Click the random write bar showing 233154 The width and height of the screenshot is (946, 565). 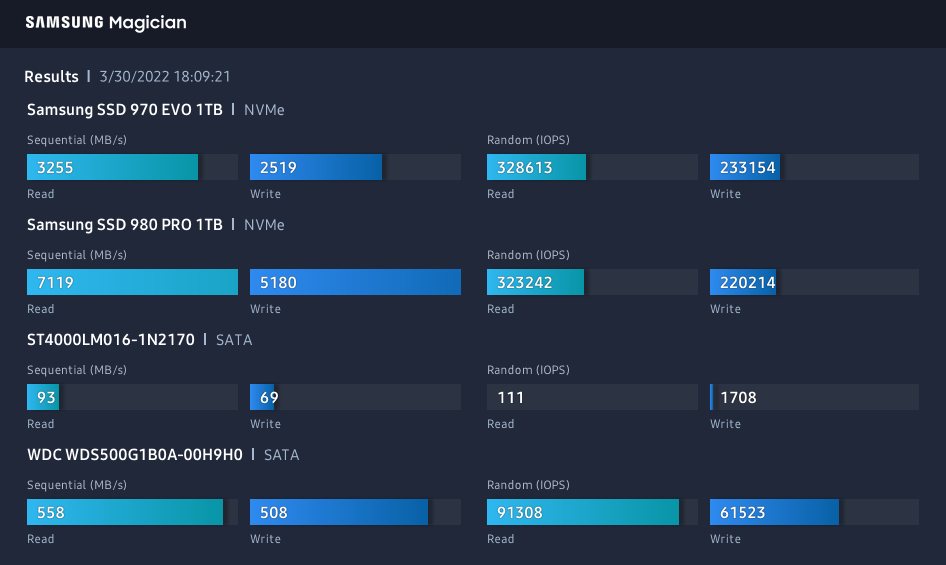coord(744,167)
